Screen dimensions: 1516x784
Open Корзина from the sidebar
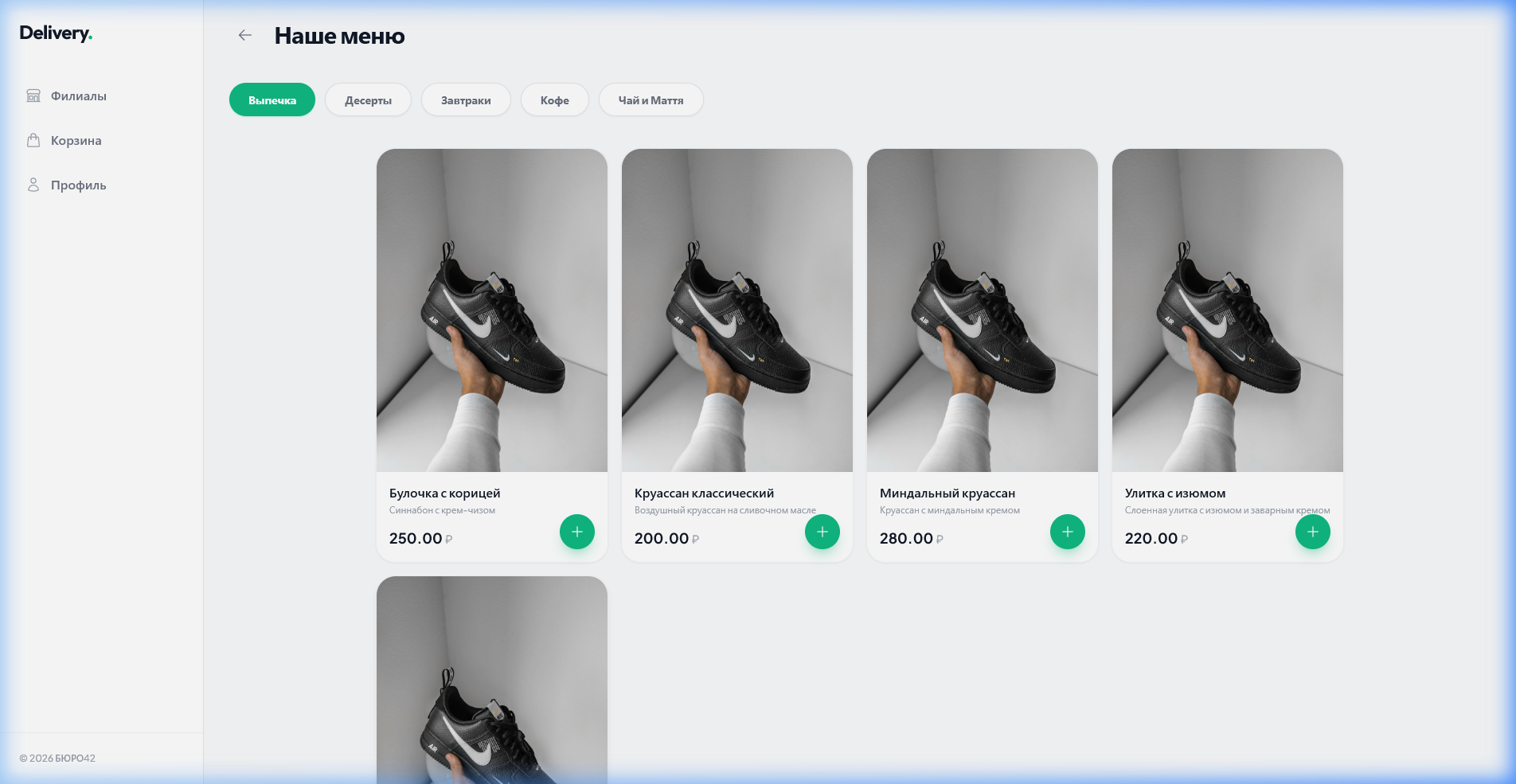(76, 140)
